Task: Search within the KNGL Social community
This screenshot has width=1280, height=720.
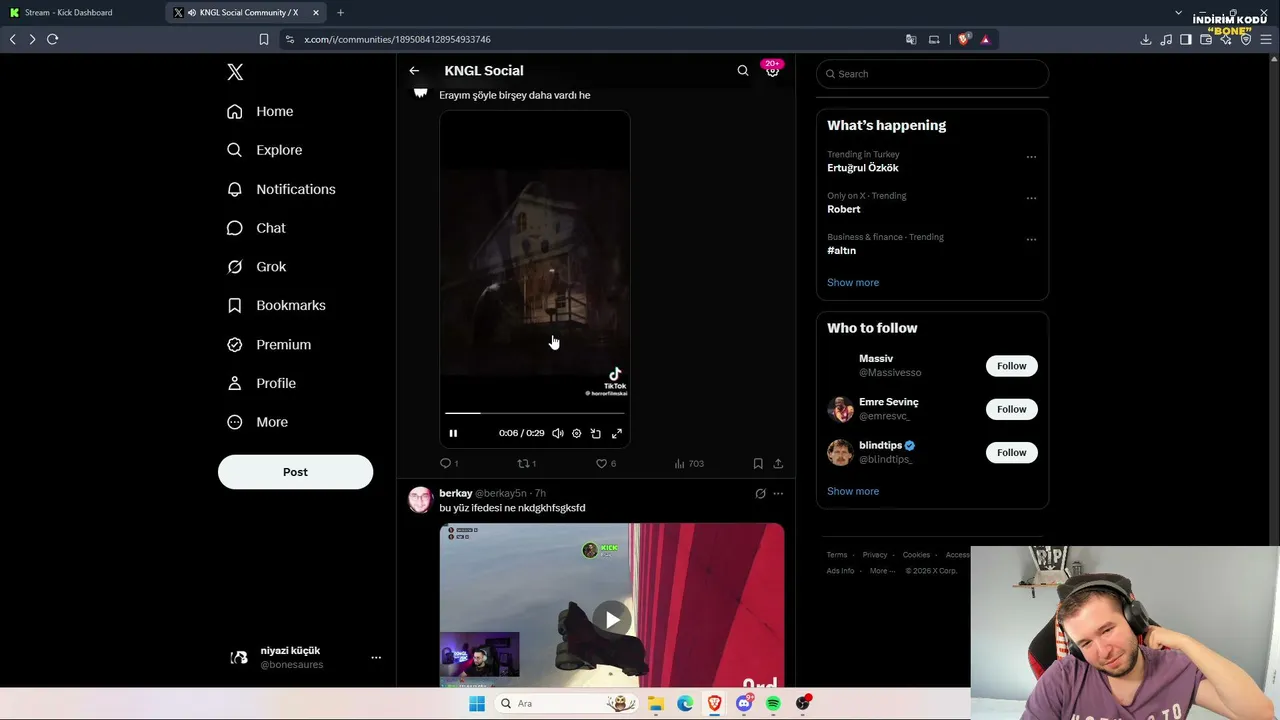Action: coord(743,71)
